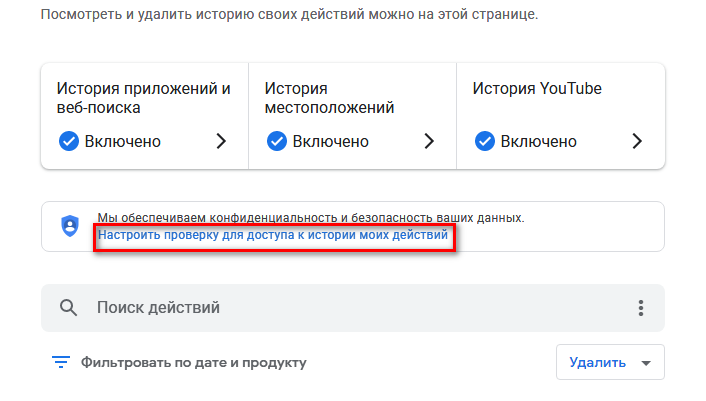Click 'Фильтровать по дате и продукту'
Viewport: 706px width, 401px height.
pyautogui.click(x=193, y=362)
